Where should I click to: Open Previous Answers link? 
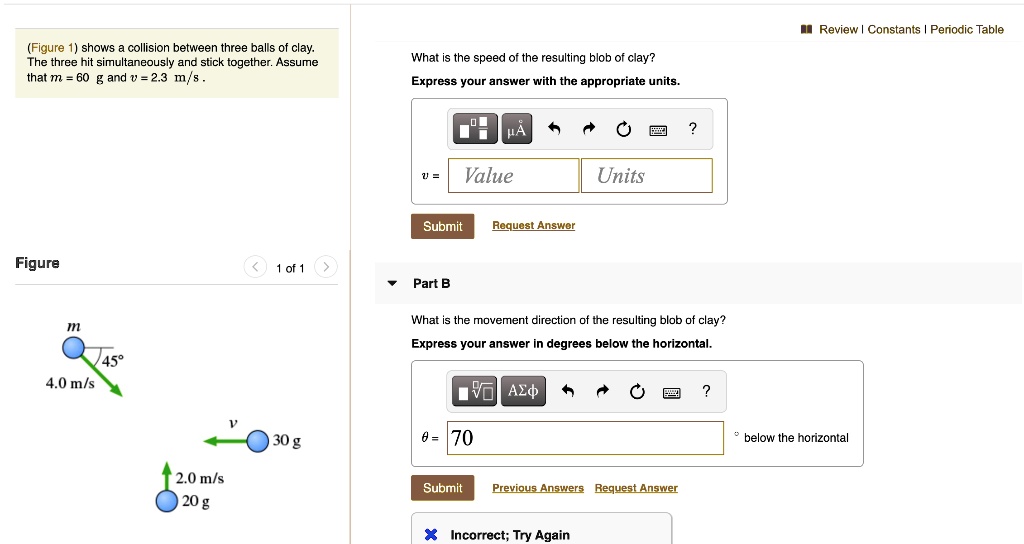tap(538, 488)
